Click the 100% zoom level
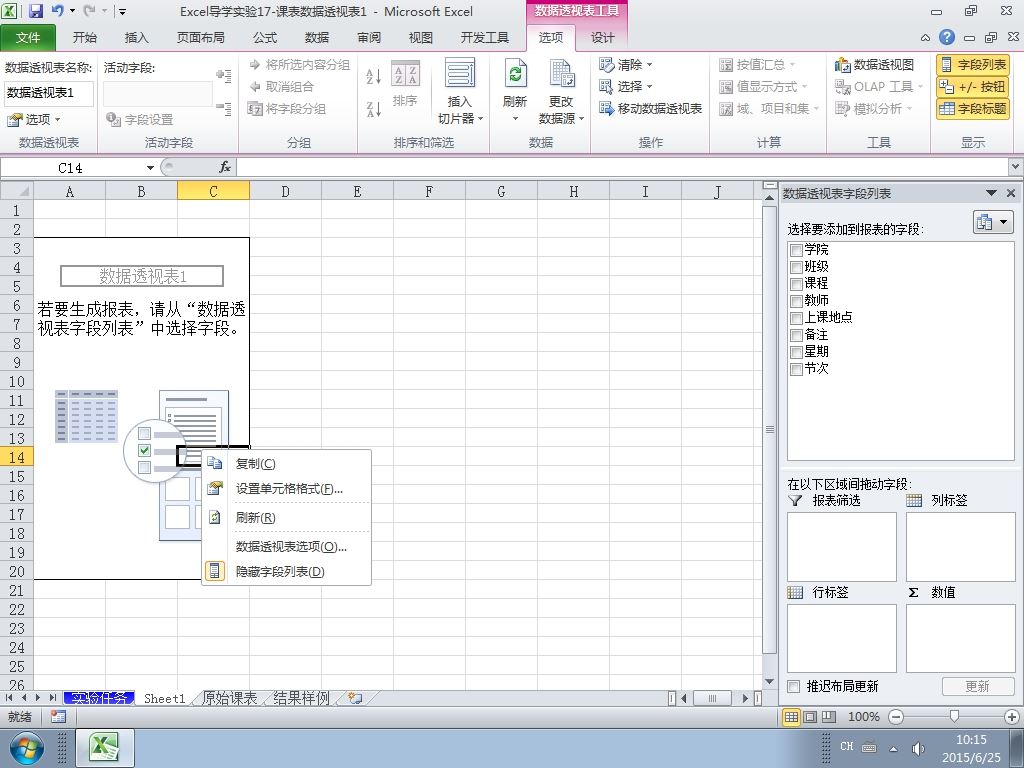Image resolution: width=1024 pixels, height=768 pixels. point(863,717)
